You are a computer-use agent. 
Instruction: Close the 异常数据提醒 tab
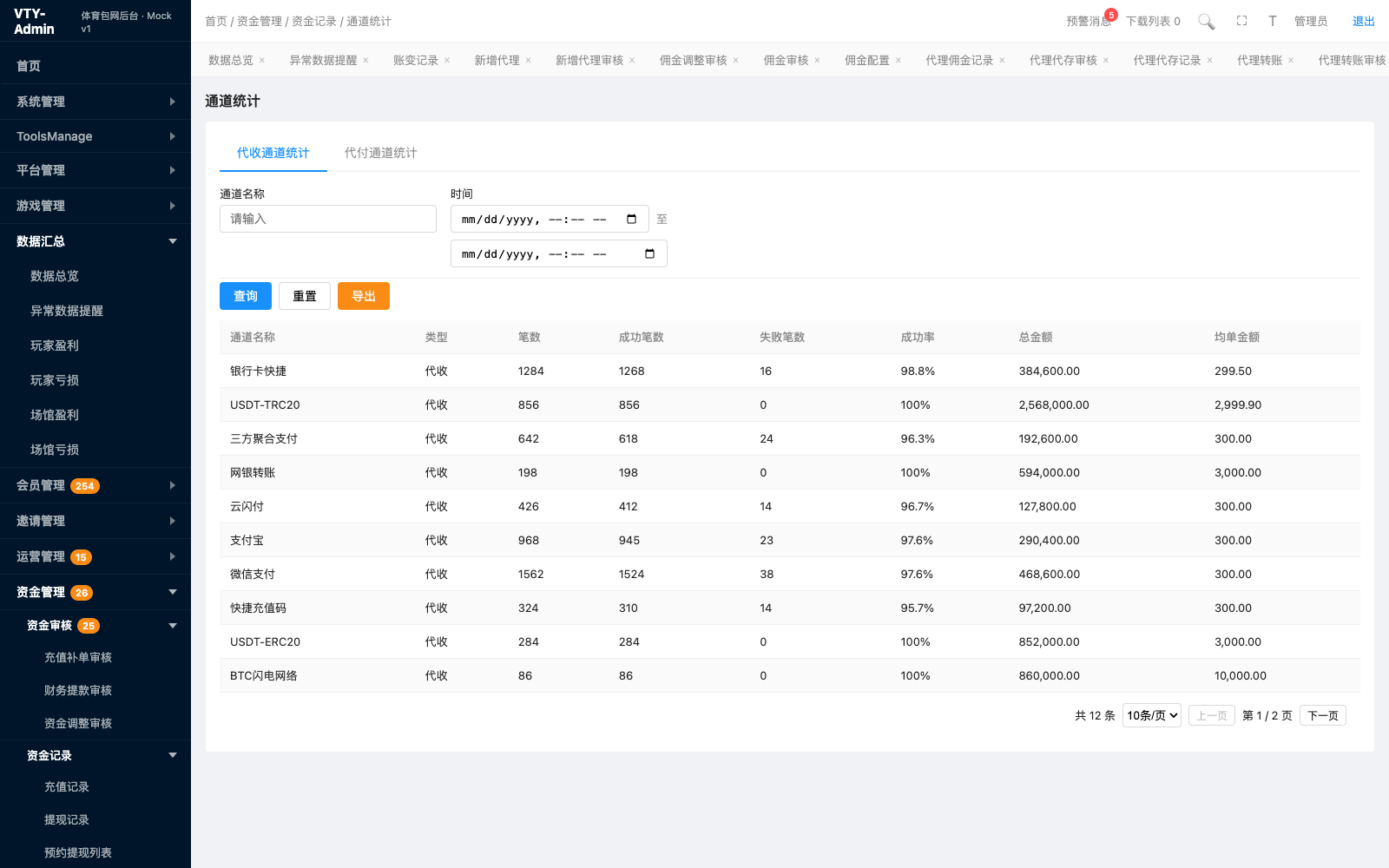pos(365,61)
